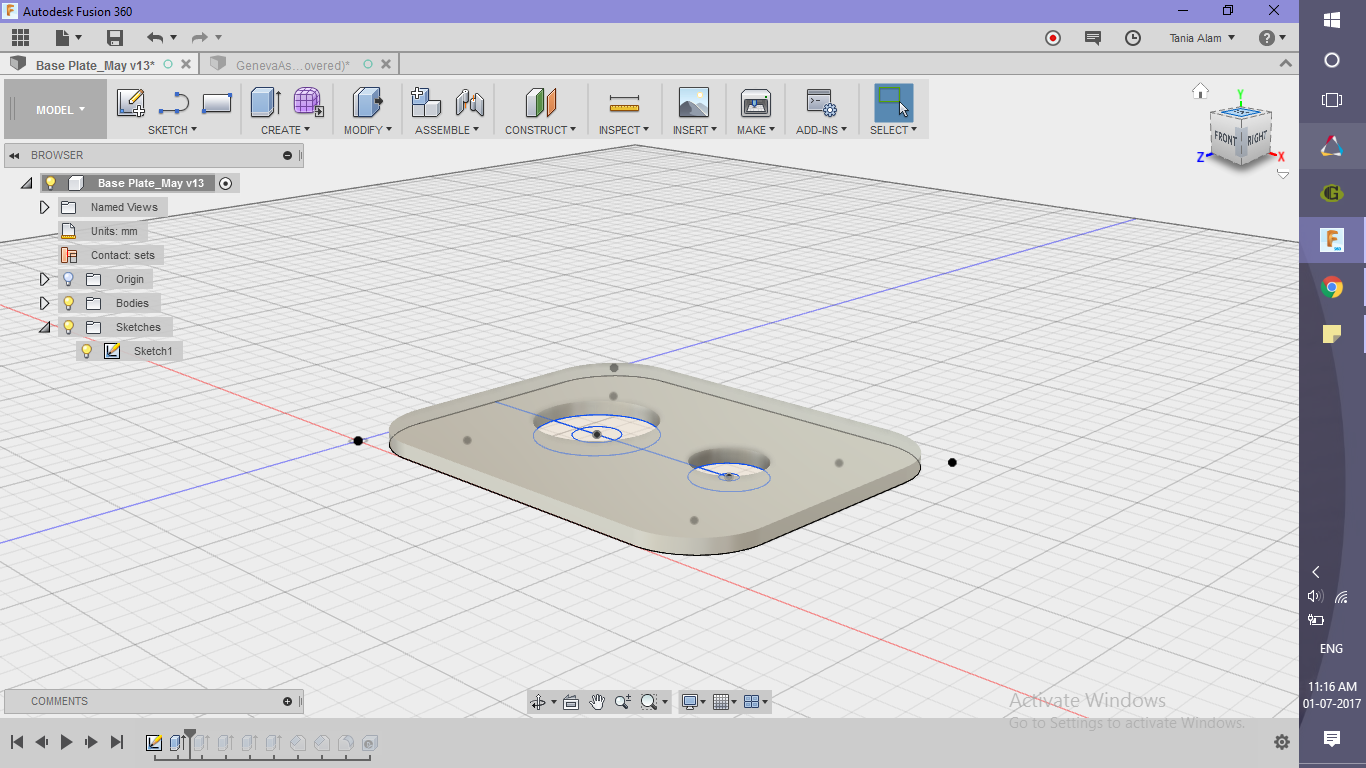
Task: Open the Help question mark menu
Action: click(1272, 38)
